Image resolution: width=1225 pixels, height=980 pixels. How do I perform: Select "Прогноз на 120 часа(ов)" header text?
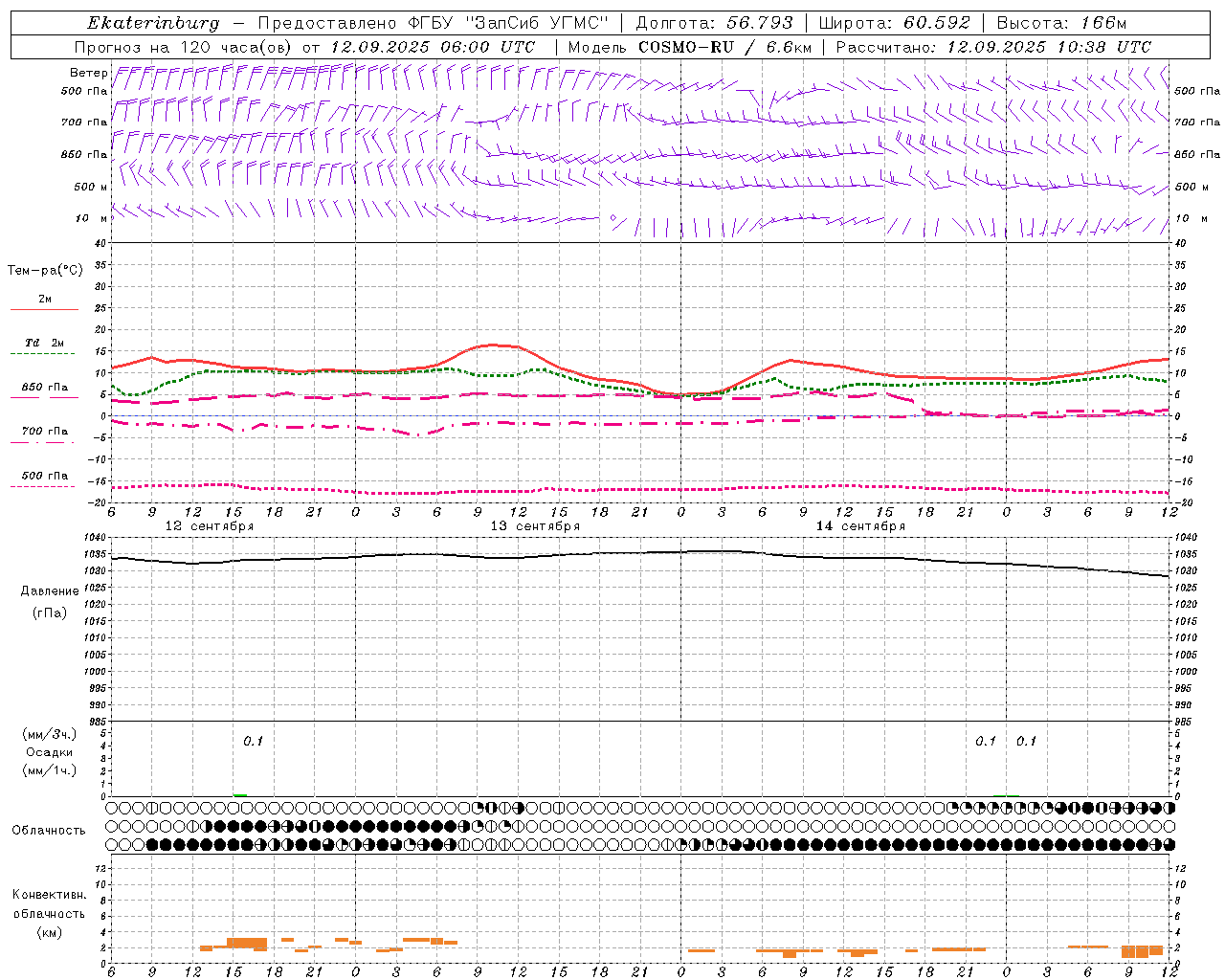pyautogui.click(x=184, y=47)
